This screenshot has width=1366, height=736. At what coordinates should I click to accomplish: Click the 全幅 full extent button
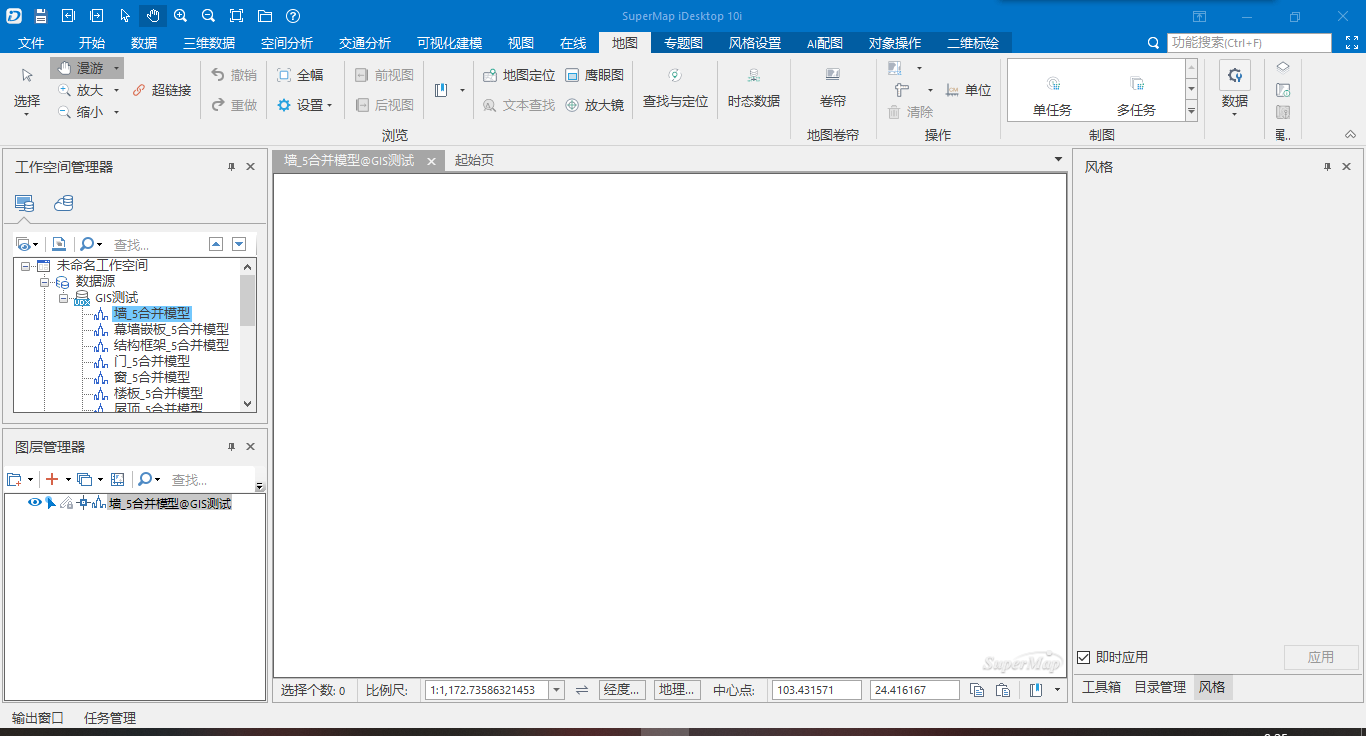[x=300, y=75]
